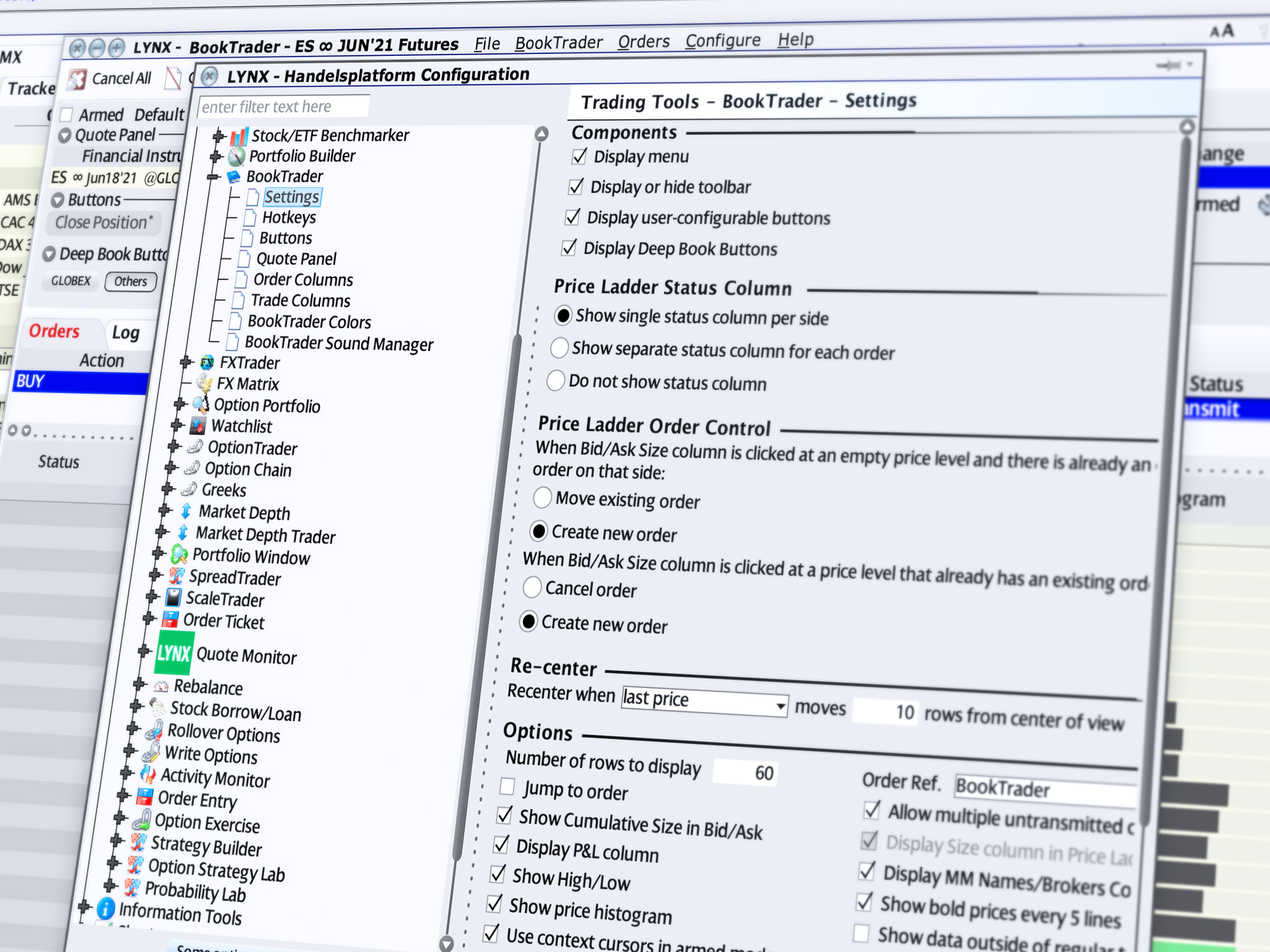Select Cancel order radio button
Image resolution: width=1270 pixels, height=952 pixels.
[531, 587]
